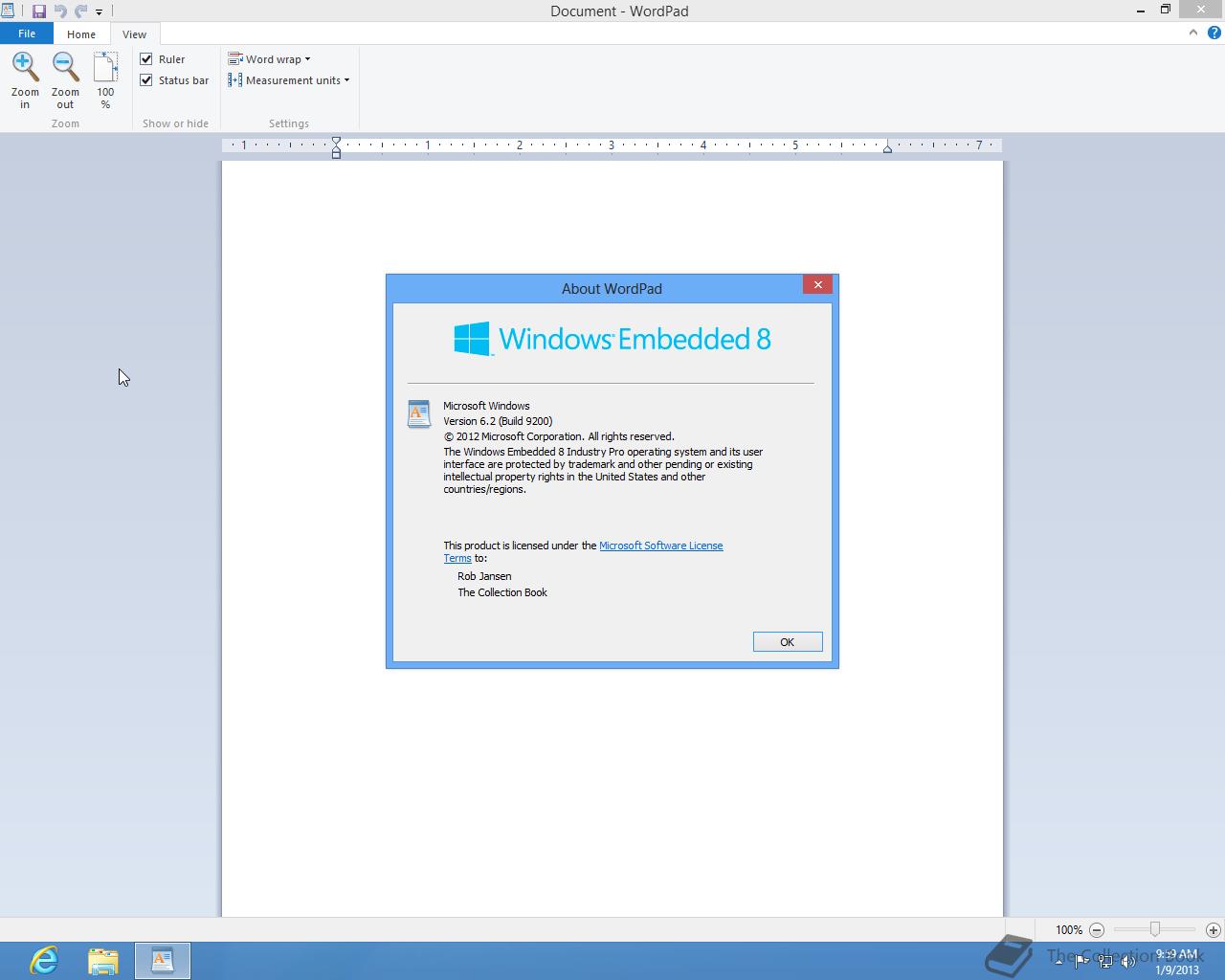Click the WordPad app icon in title bar
Viewport: 1225px width, 980px height.
pos(8,11)
